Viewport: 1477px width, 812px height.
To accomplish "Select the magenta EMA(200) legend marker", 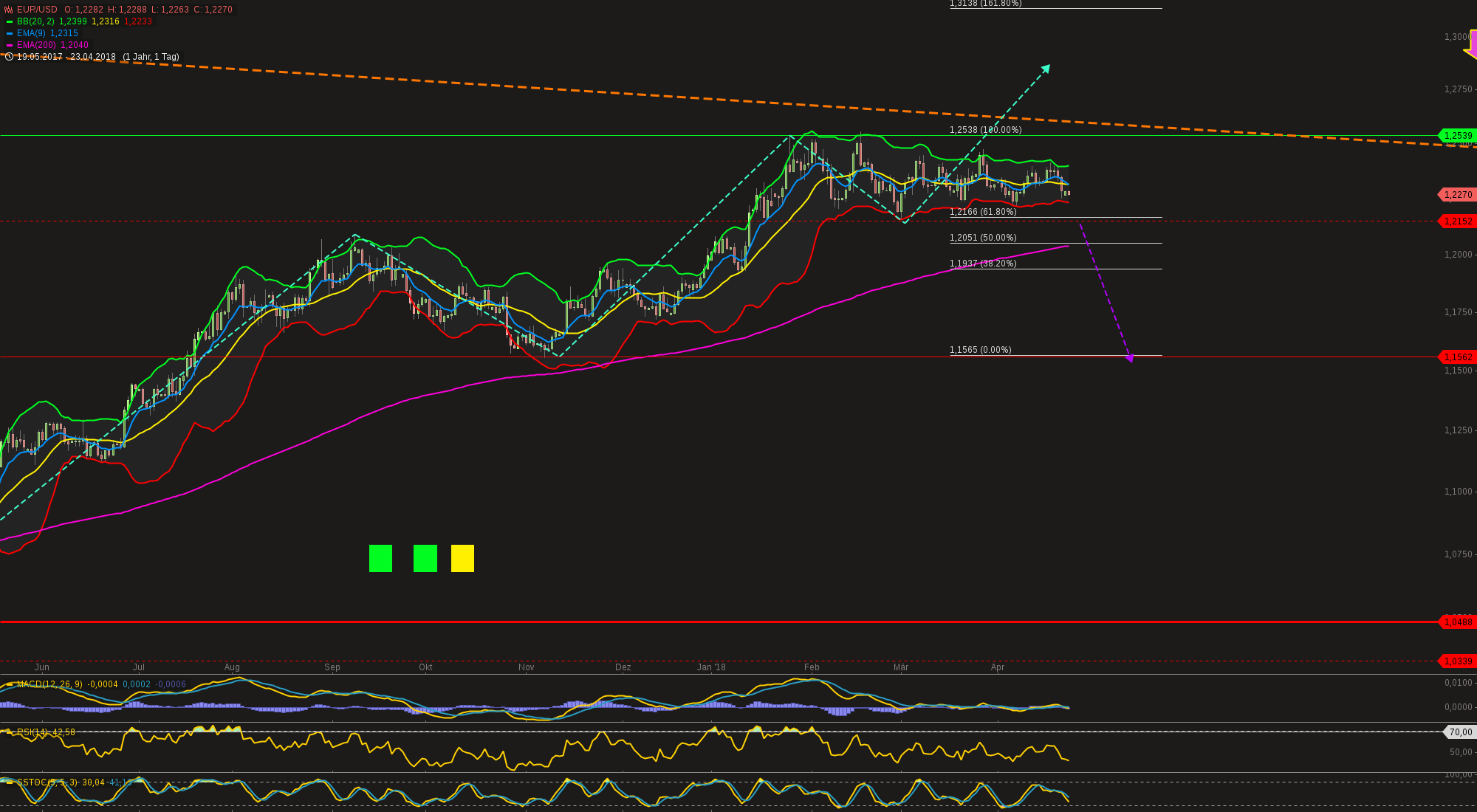I will tap(10, 45).
